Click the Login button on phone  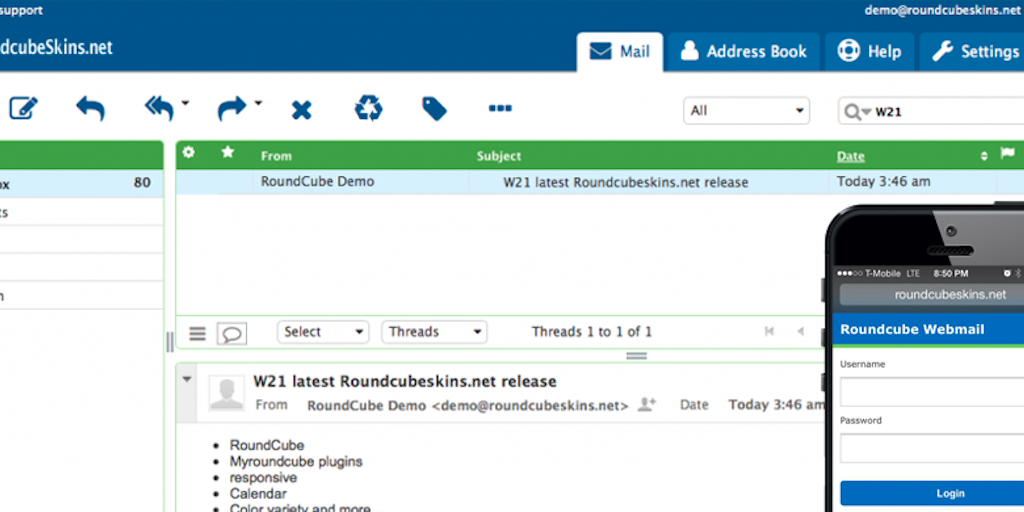tap(933, 493)
